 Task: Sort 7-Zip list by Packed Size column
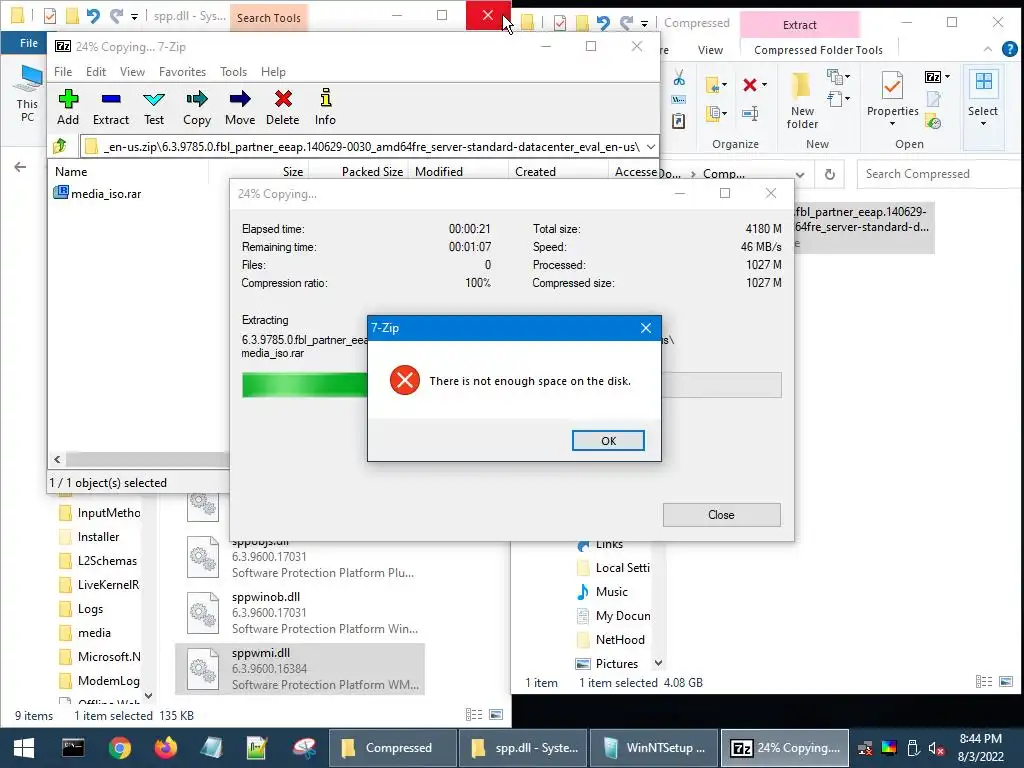tap(372, 172)
